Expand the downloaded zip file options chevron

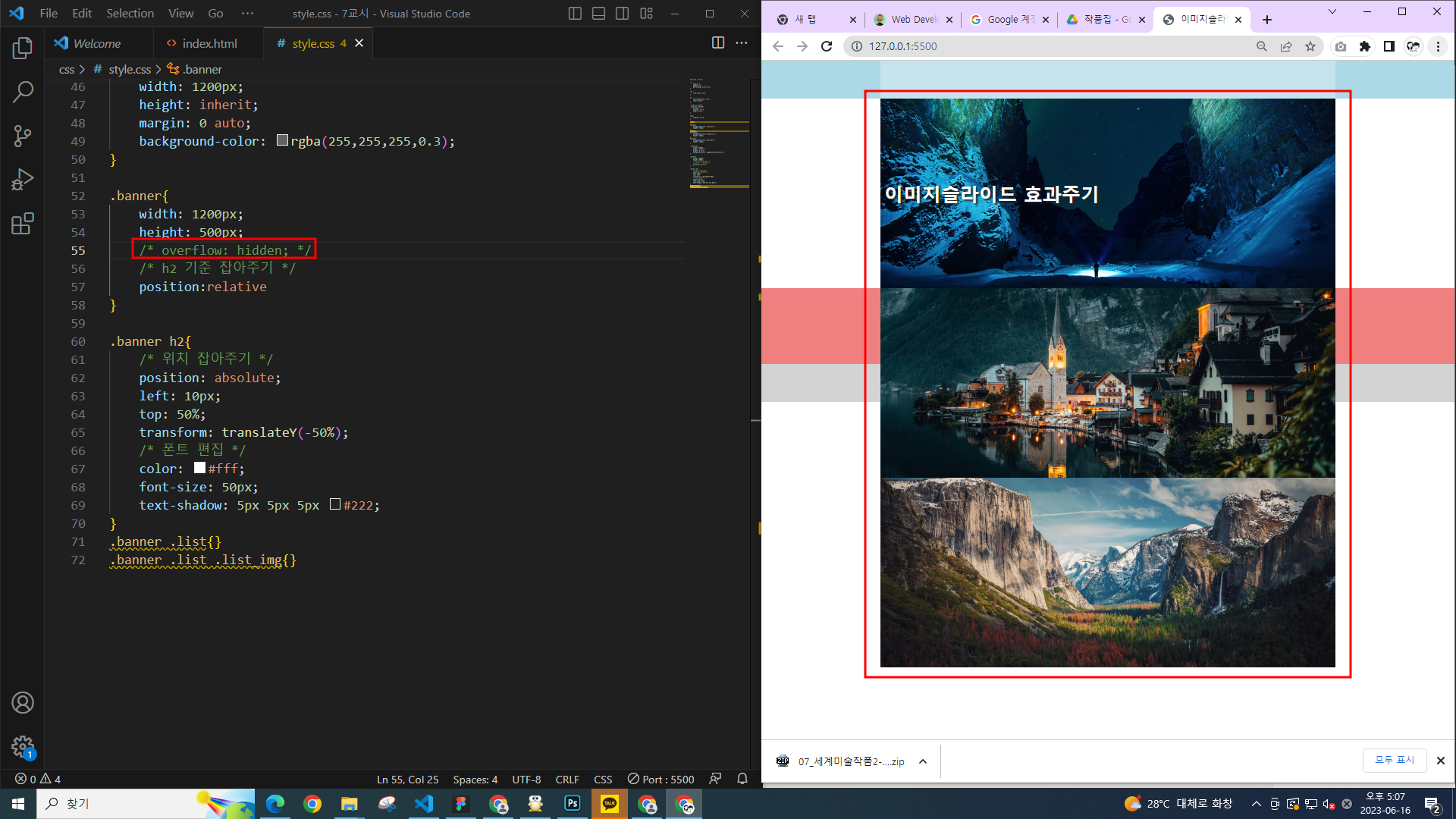point(923,761)
